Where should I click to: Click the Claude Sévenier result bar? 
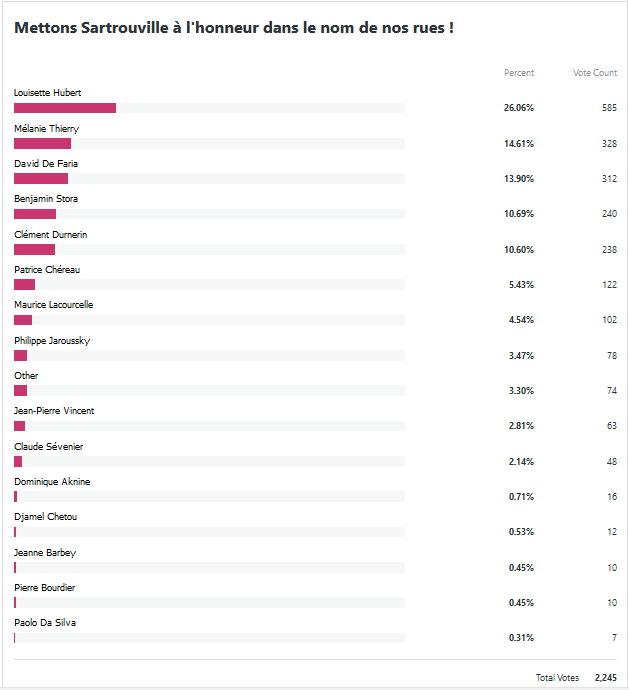[x=18, y=461]
